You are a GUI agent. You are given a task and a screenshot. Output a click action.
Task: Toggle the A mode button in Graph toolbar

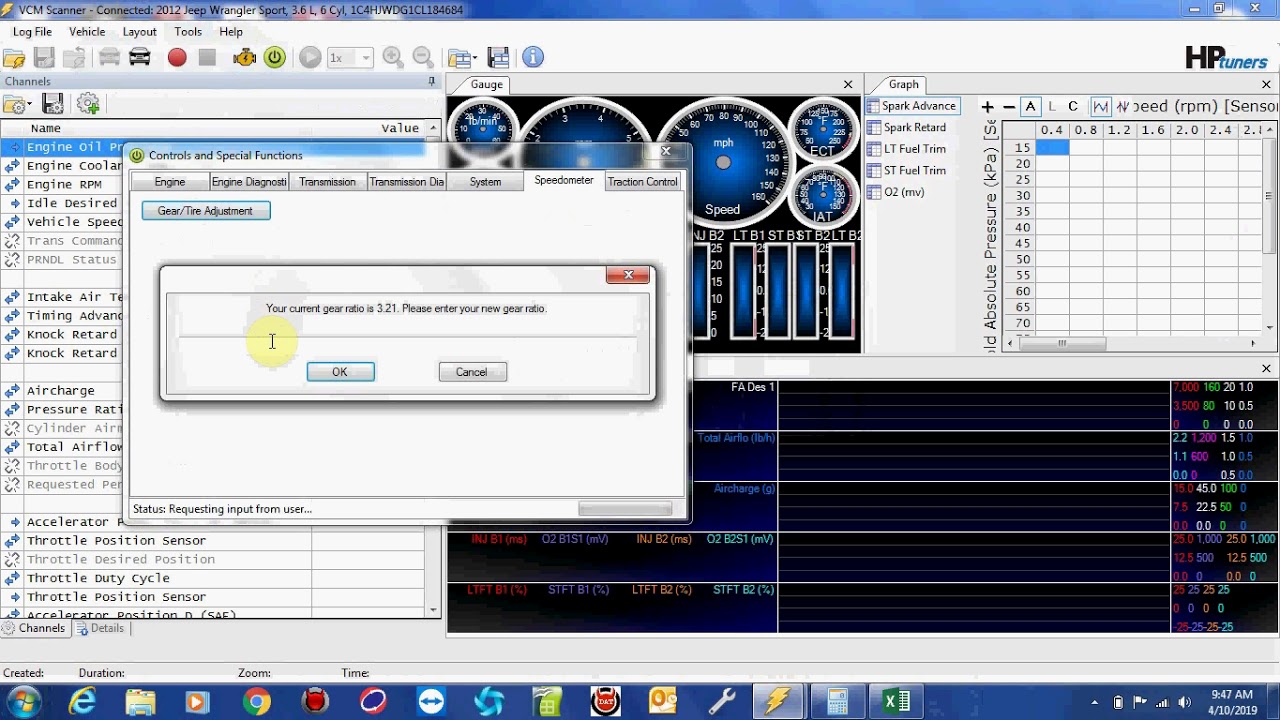point(1031,106)
